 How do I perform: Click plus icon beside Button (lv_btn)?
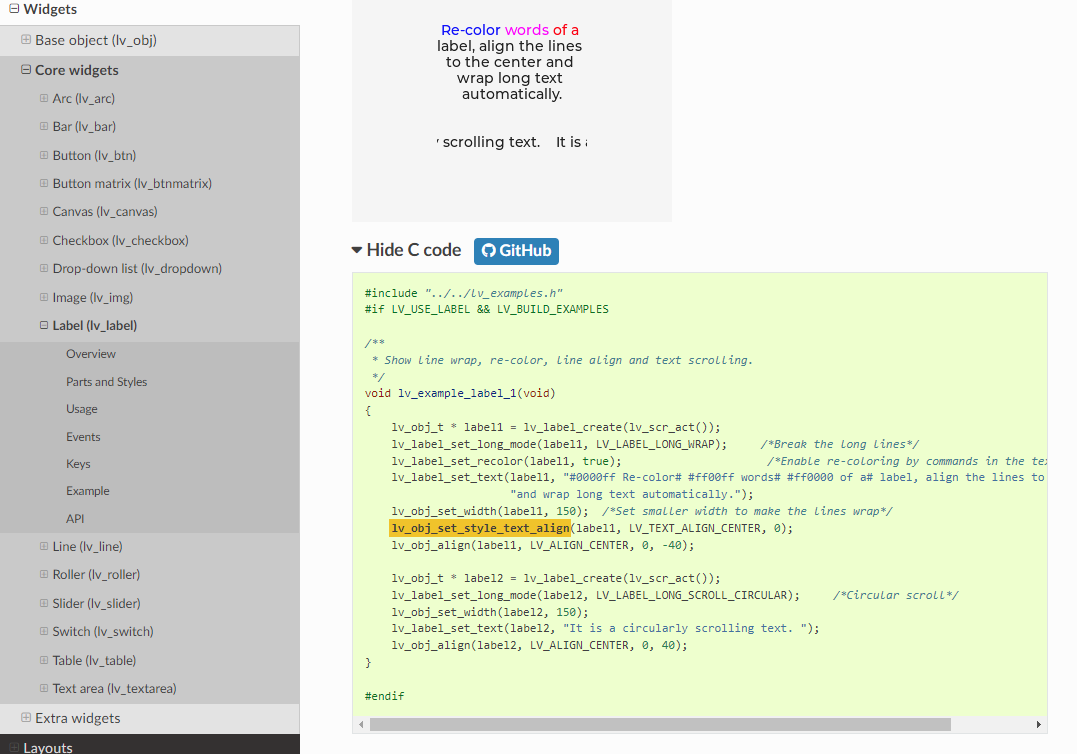coord(44,155)
